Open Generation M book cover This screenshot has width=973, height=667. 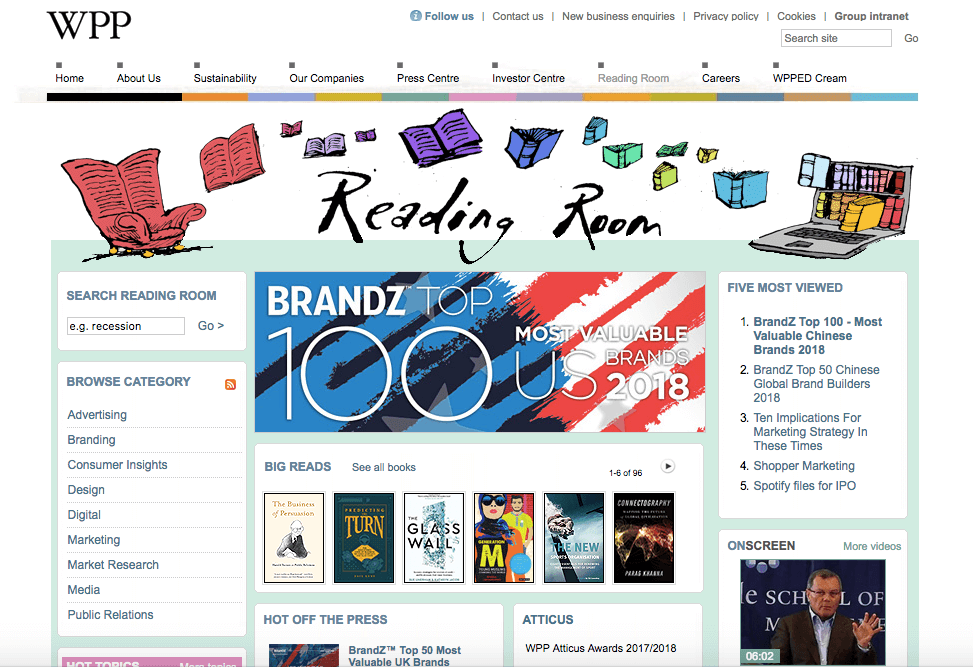504,538
